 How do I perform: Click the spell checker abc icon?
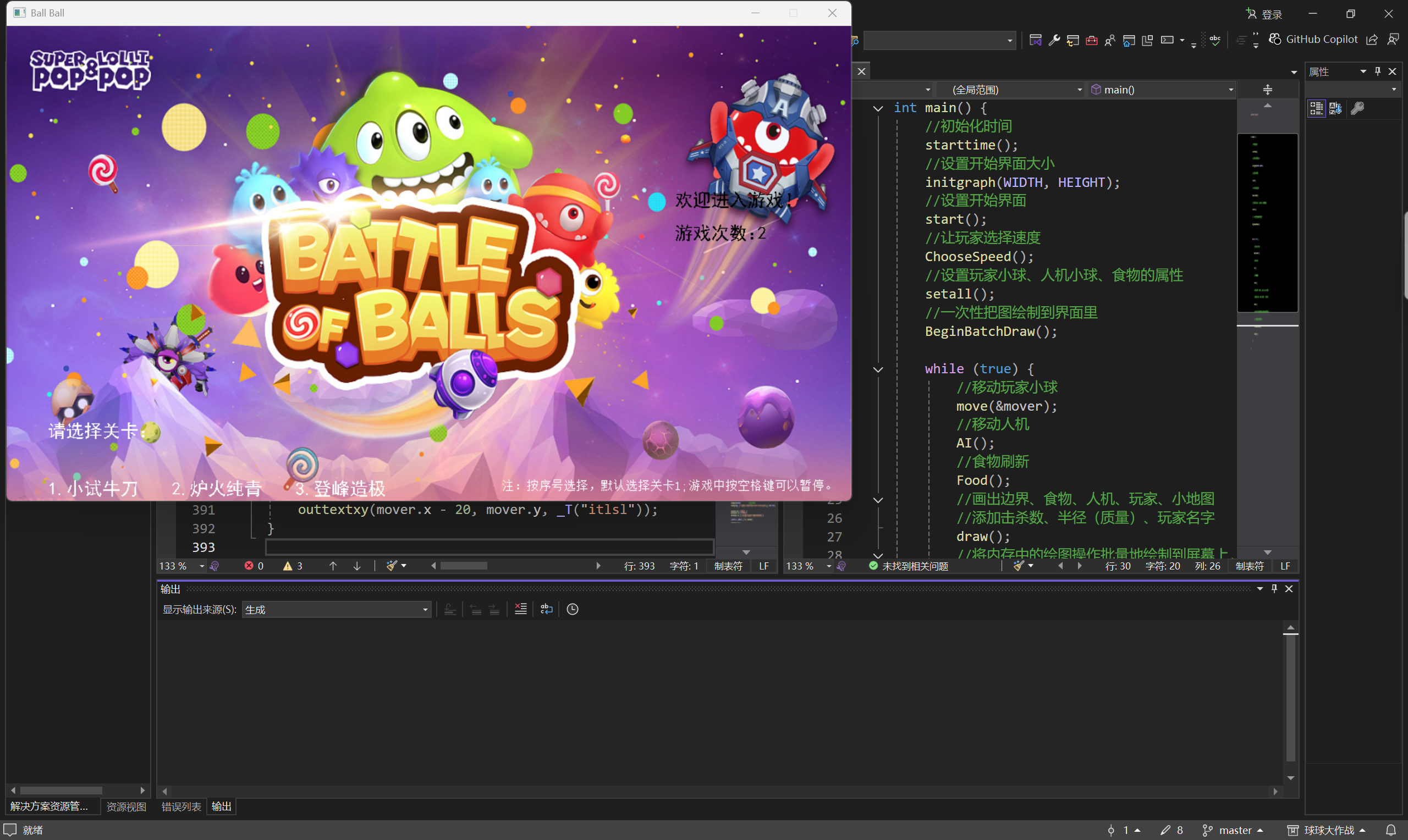[1215, 40]
